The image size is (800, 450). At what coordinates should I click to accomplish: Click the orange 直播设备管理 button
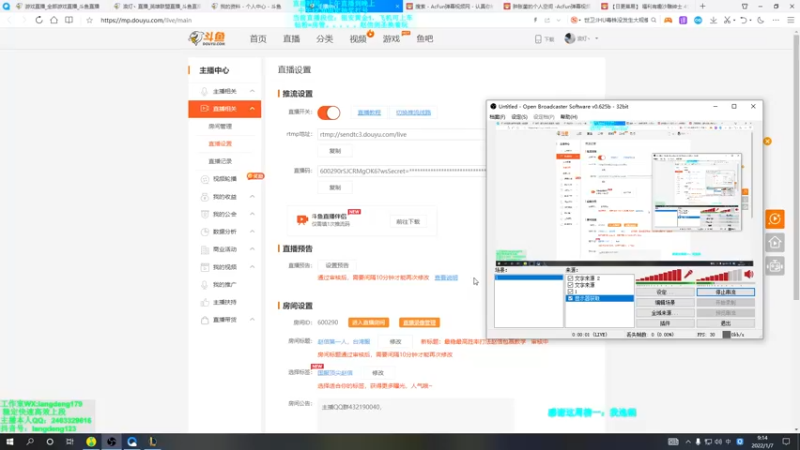click(x=419, y=322)
